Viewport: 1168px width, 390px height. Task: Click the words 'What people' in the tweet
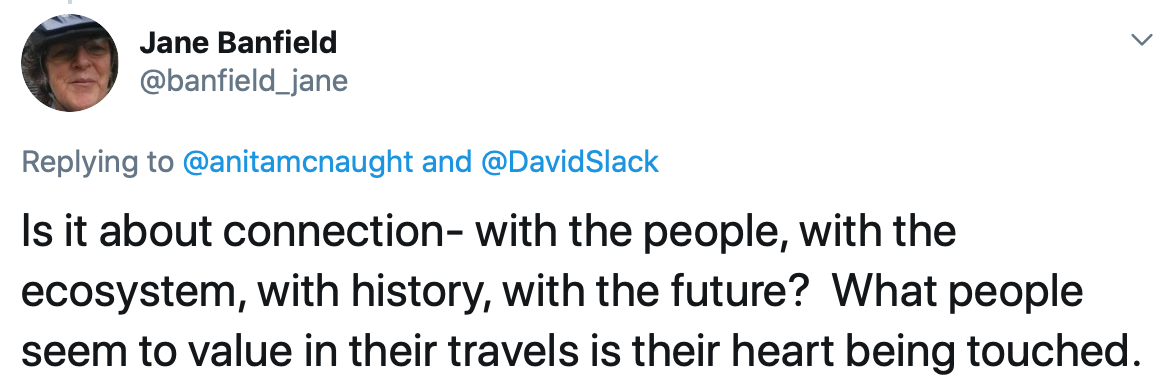957,292
